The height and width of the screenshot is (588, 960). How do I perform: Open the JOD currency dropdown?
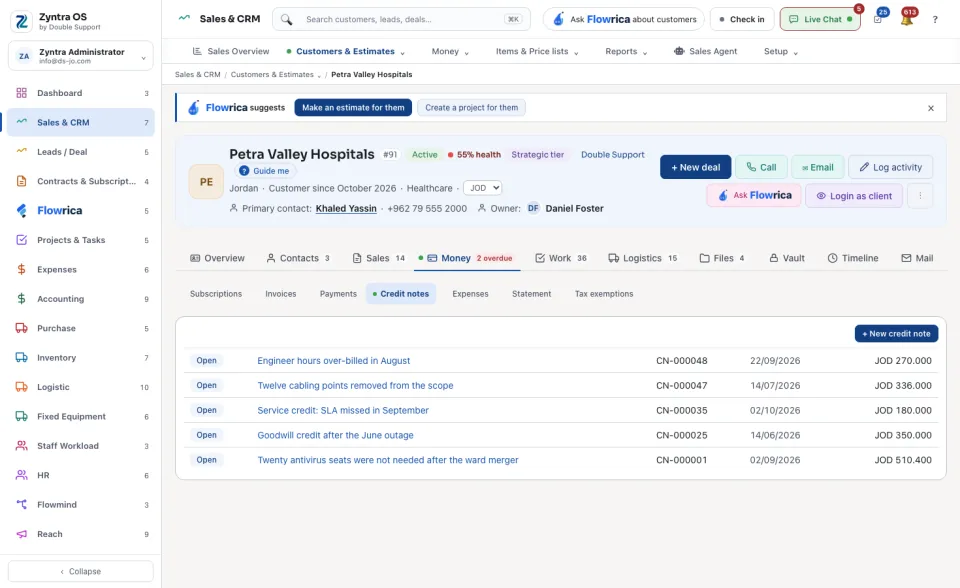click(482, 188)
